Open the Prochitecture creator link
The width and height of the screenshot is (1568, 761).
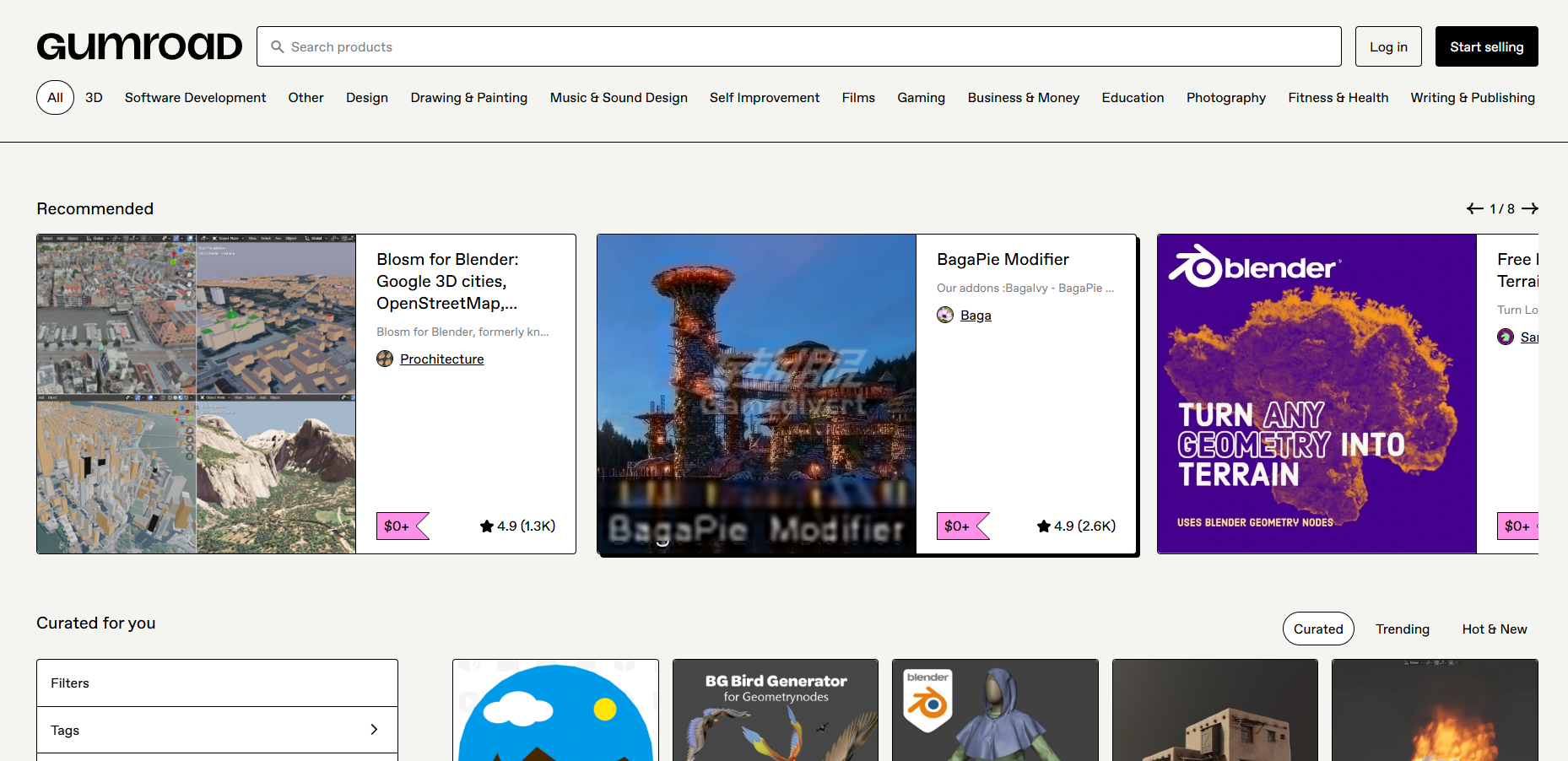(x=441, y=359)
